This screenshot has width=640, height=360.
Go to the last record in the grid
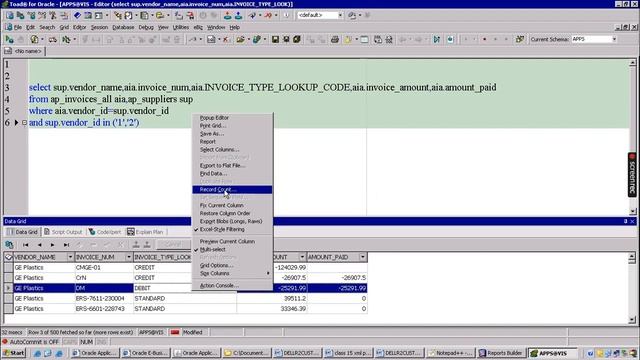point(66,245)
